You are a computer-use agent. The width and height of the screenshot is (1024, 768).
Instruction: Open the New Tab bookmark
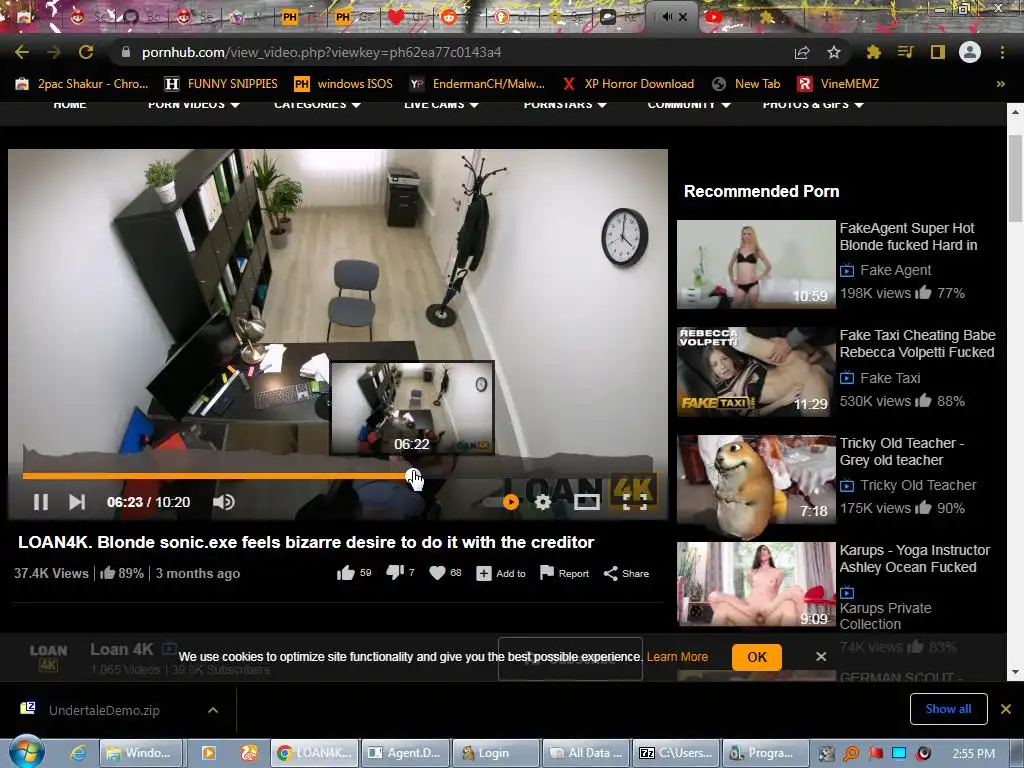coord(746,84)
